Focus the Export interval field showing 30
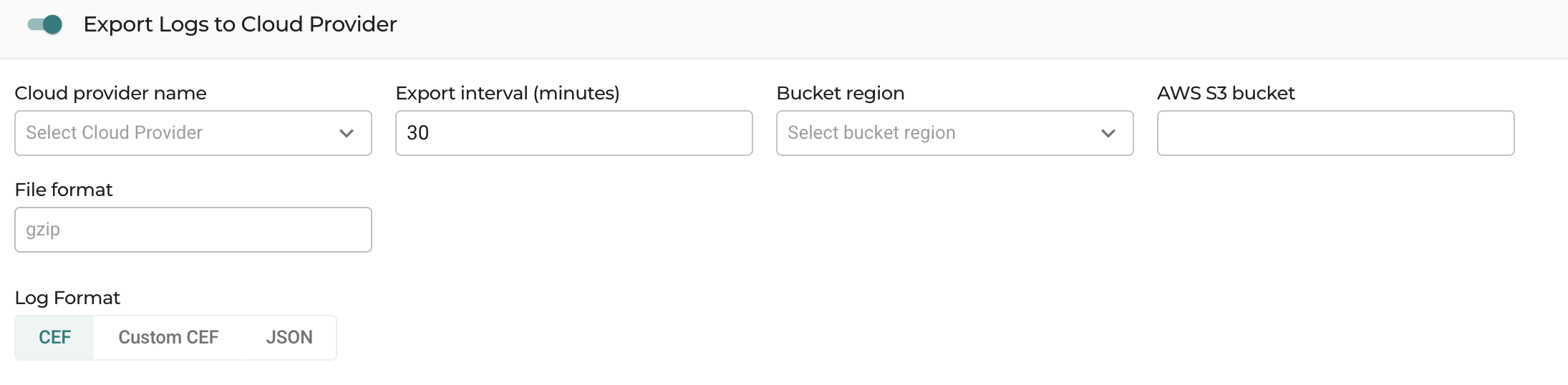 [574, 133]
